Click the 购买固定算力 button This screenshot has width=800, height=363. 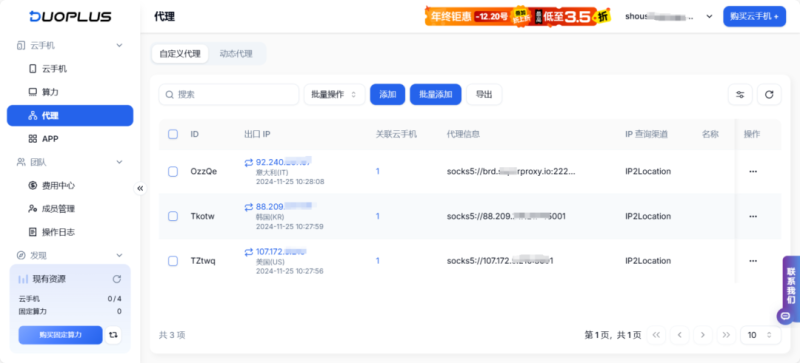(x=61, y=335)
